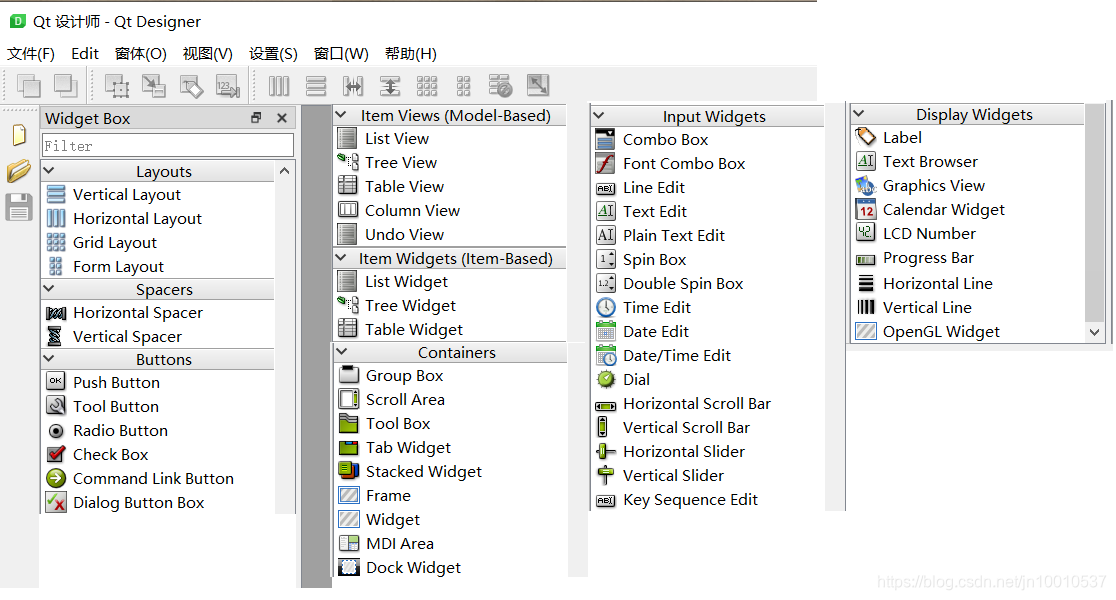1116x600 pixels.
Task: Apply Lay Out Vertically from toolbar
Action: coord(315,86)
